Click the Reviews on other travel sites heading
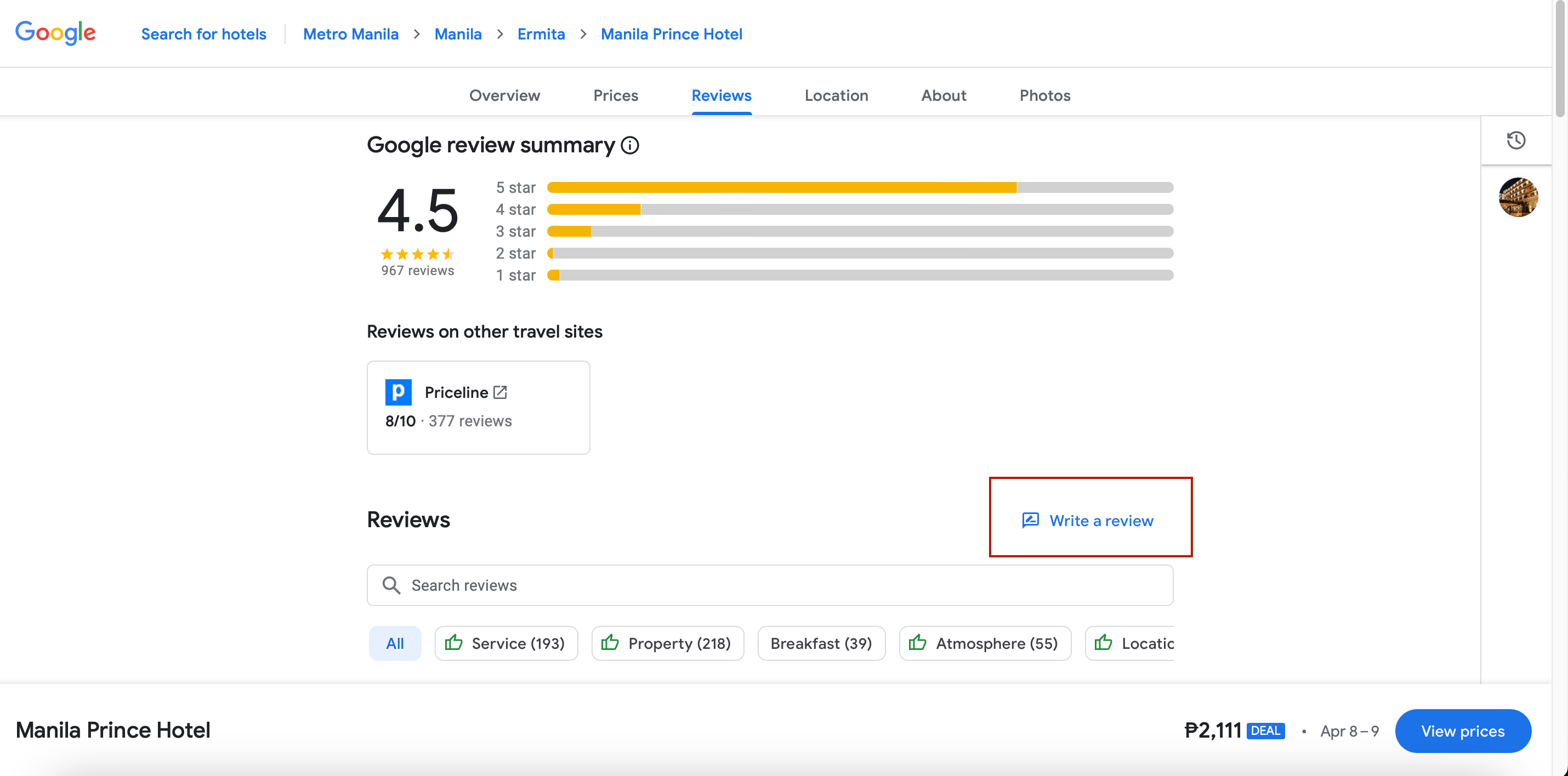1568x776 pixels. [x=485, y=331]
